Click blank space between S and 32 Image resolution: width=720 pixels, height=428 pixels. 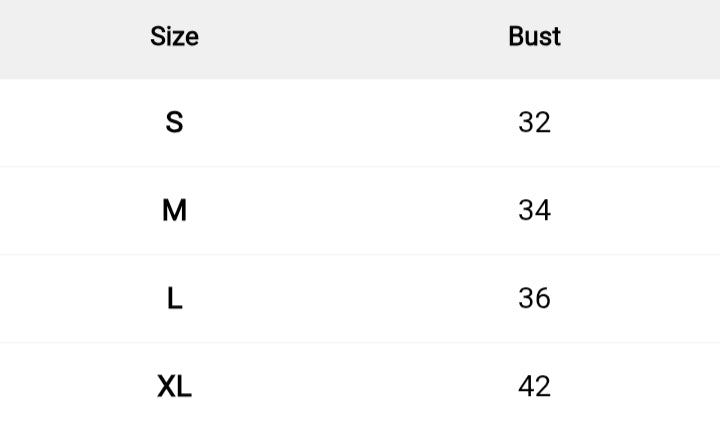pyautogui.click(x=355, y=123)
